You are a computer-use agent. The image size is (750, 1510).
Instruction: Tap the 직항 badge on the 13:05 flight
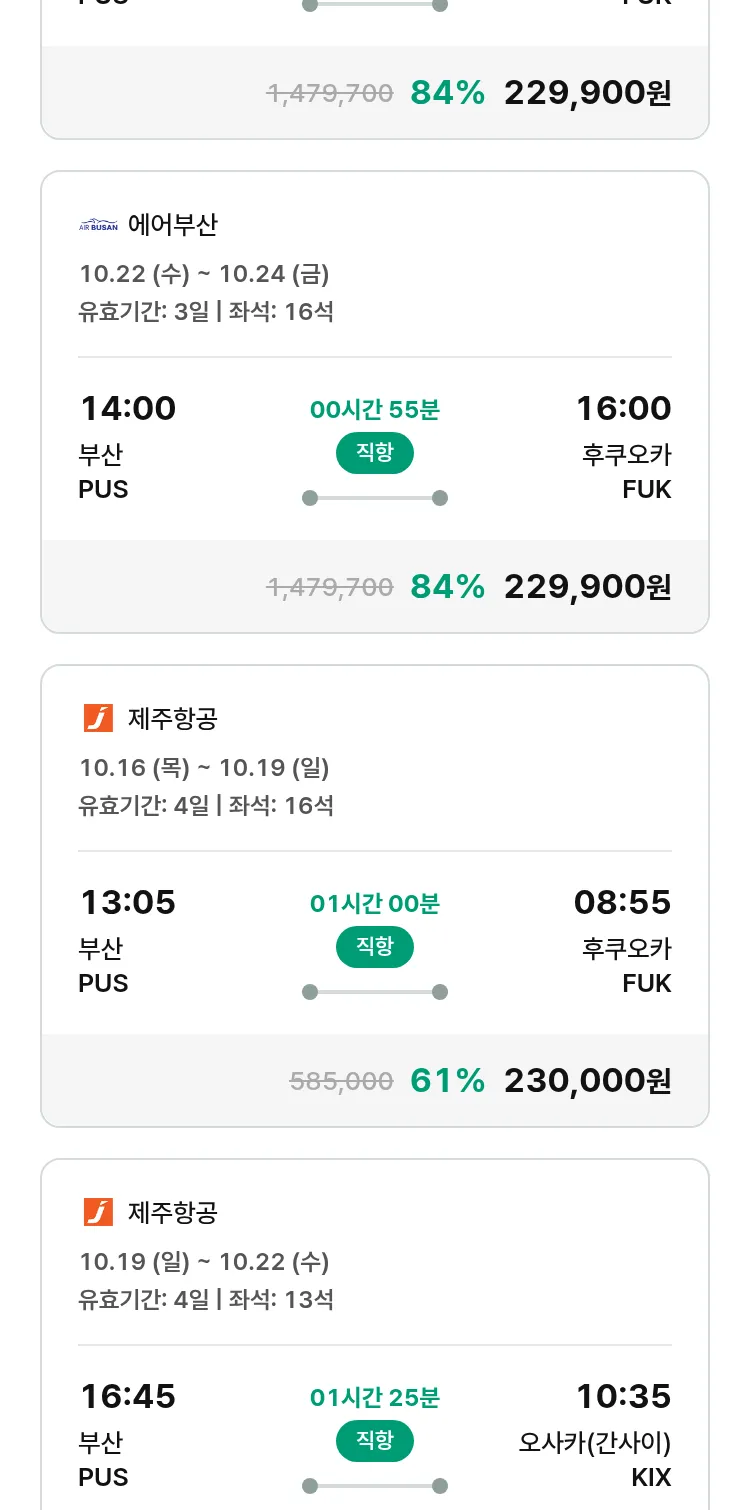[x=375, y=947]
